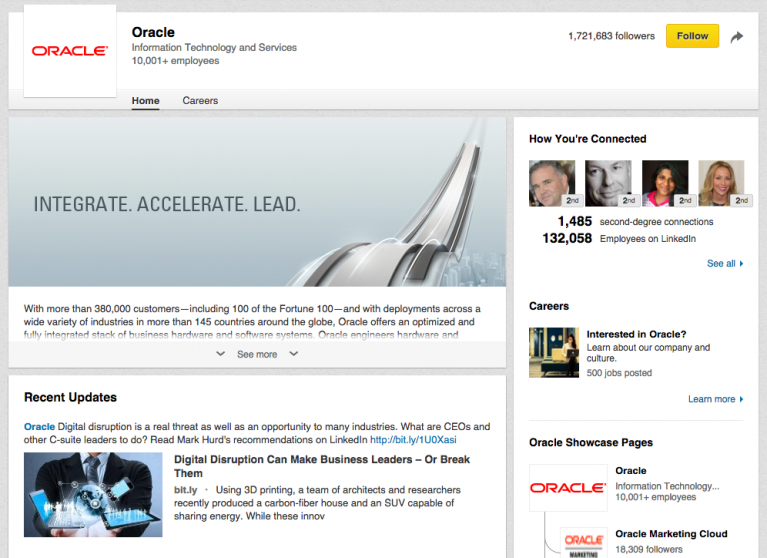The width and height of the screenshot is (767, 558).
Task: Open See all connections link
Action: [725, 264]
